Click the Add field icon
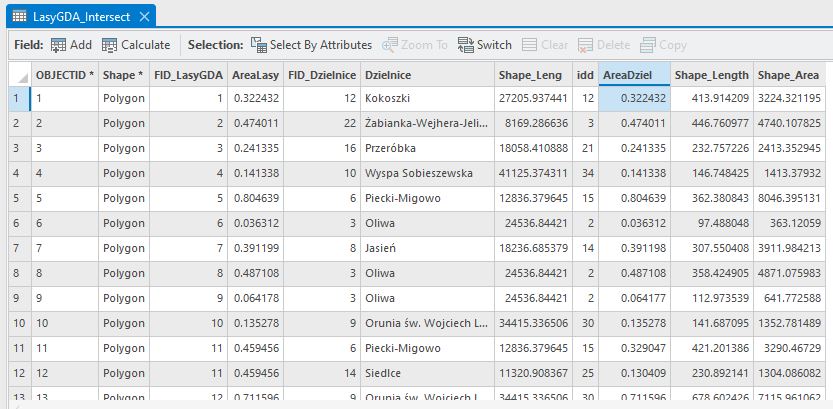Screen dimensions: 833x409 click(59, 45)
